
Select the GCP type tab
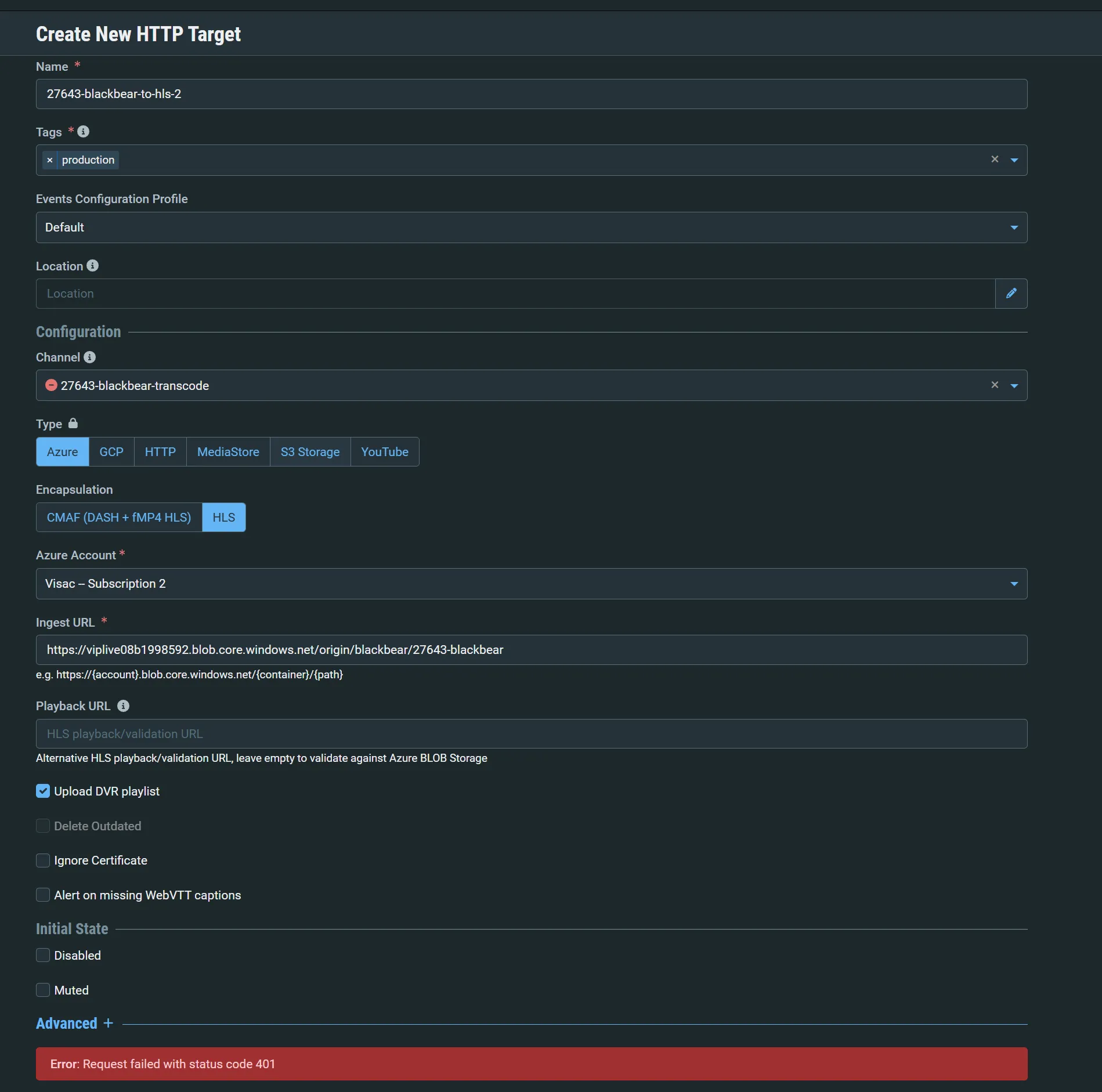click(x=111, y=451)
